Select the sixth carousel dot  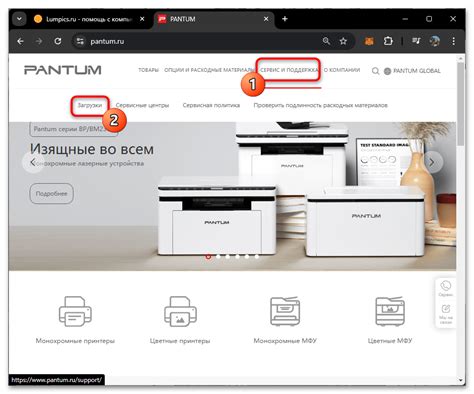(x=257, y=256)
